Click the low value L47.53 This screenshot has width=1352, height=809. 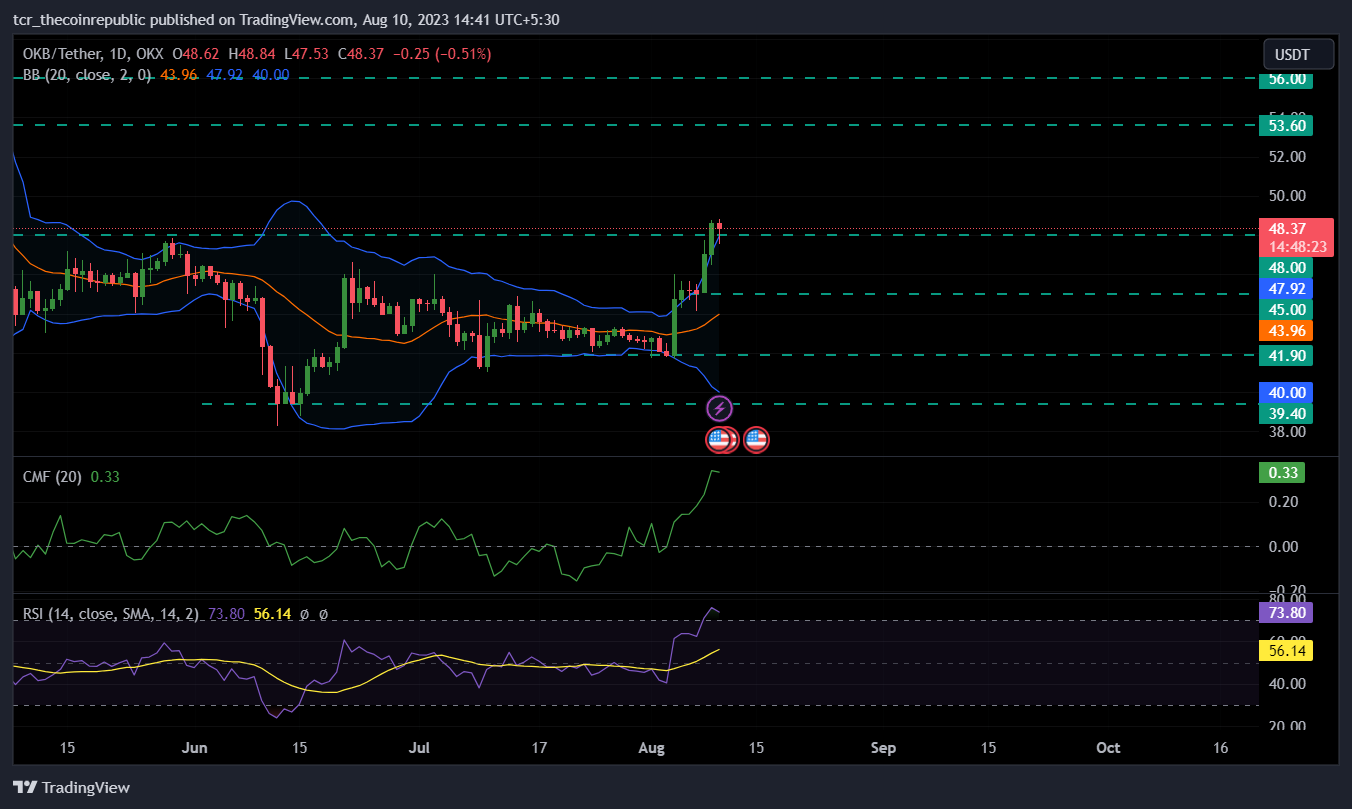[x=304, y=53]
